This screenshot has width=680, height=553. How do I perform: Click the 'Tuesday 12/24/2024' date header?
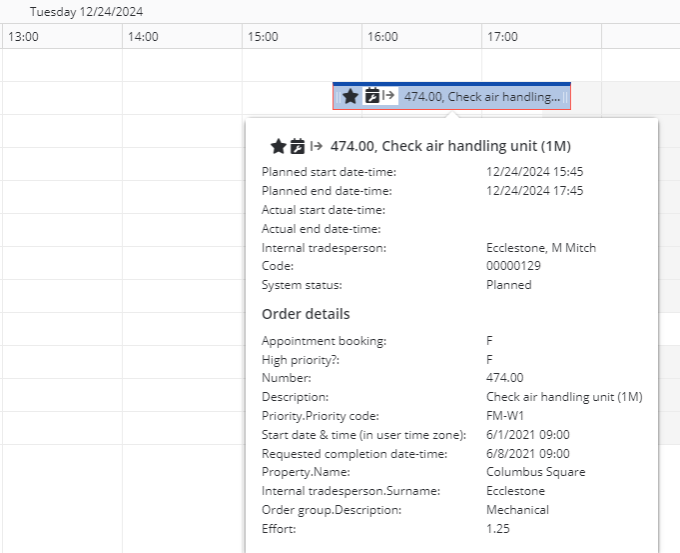[x=86, y=12]
